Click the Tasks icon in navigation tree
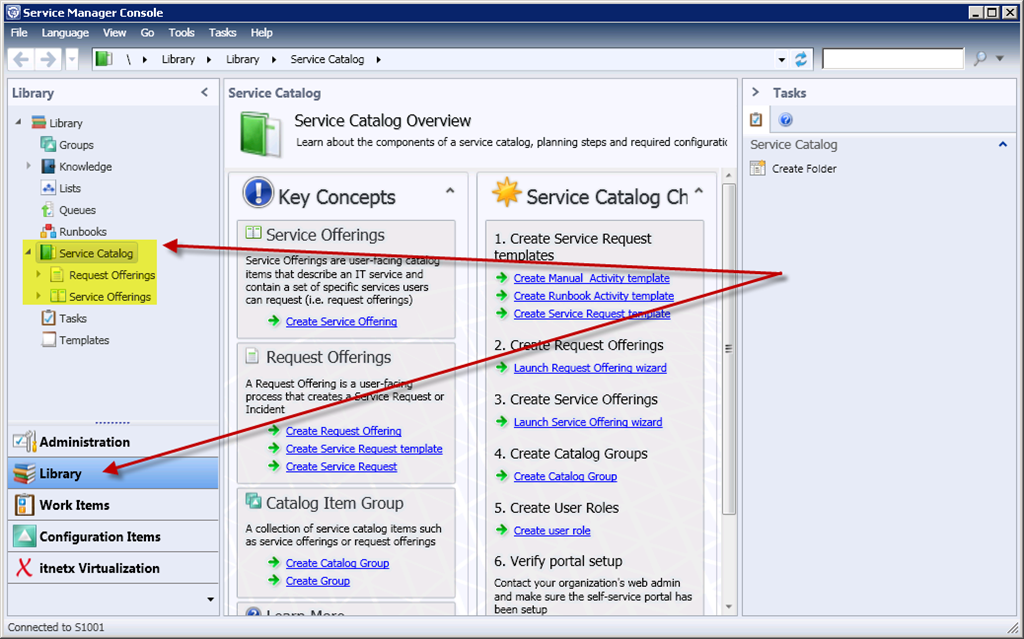 coord(48,319)
